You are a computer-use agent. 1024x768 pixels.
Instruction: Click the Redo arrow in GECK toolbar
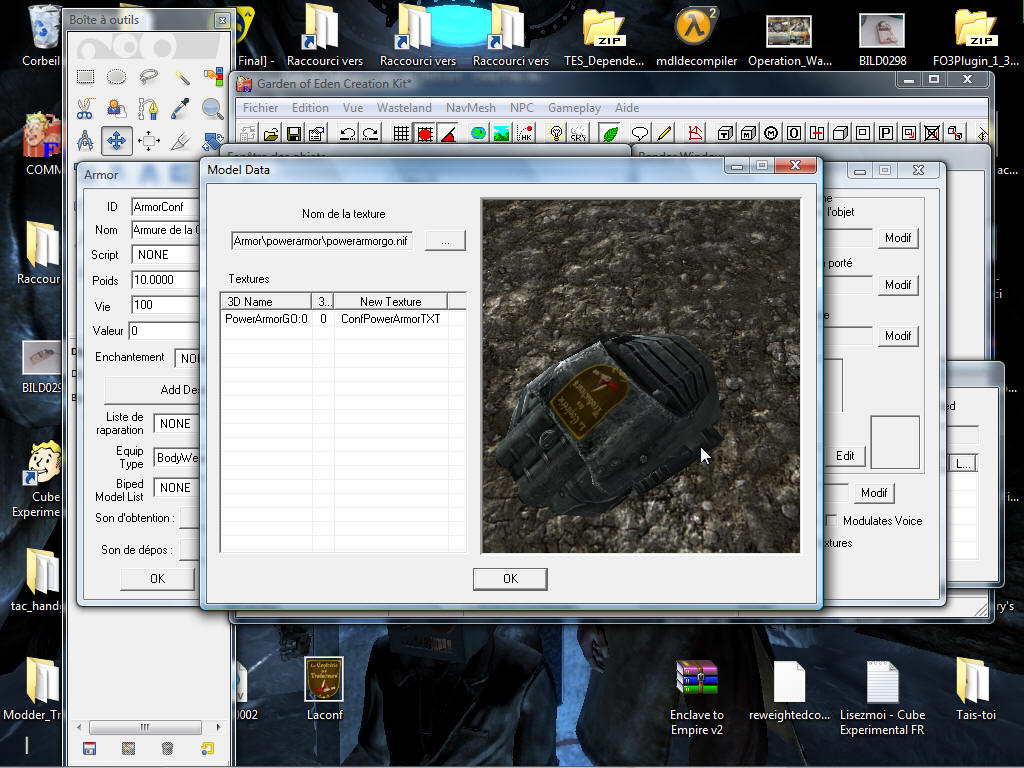[x=370, y=134]
